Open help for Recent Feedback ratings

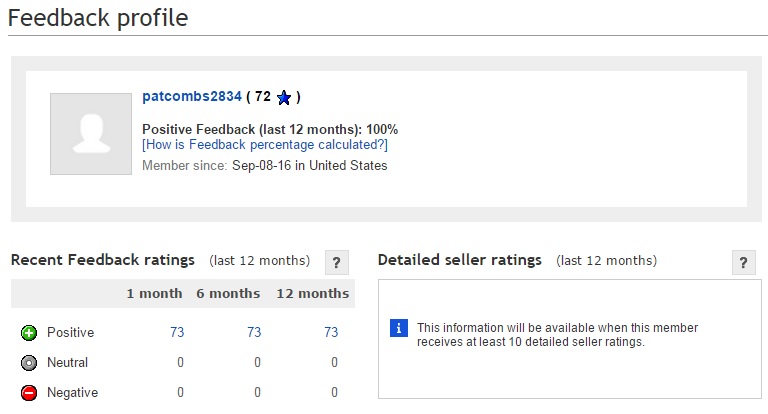click(x=337, y=263)
